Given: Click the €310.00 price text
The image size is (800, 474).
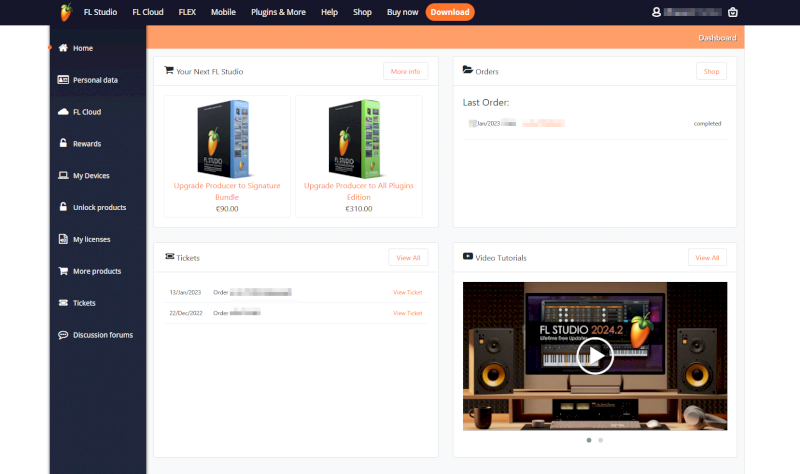Looking at the screenshot, I should tap(359, 209).
